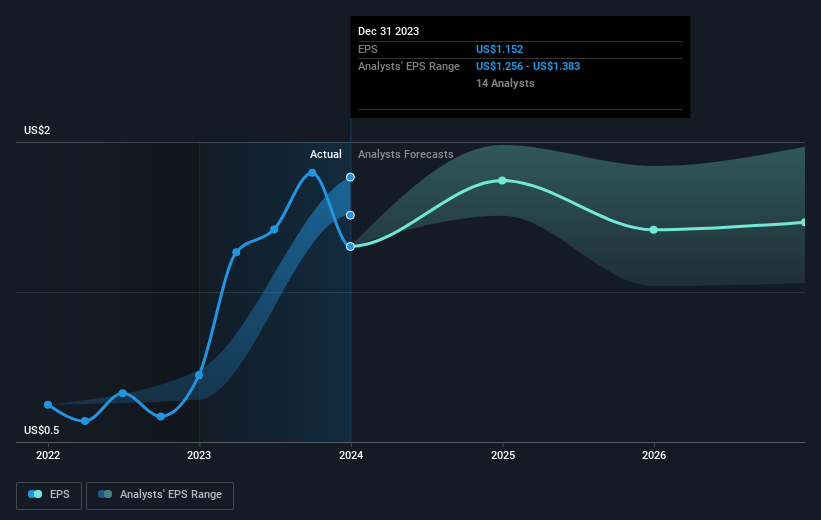
Task: Click the US$1.256 - US$1.383 range value
Action: (x=528, y=67)
